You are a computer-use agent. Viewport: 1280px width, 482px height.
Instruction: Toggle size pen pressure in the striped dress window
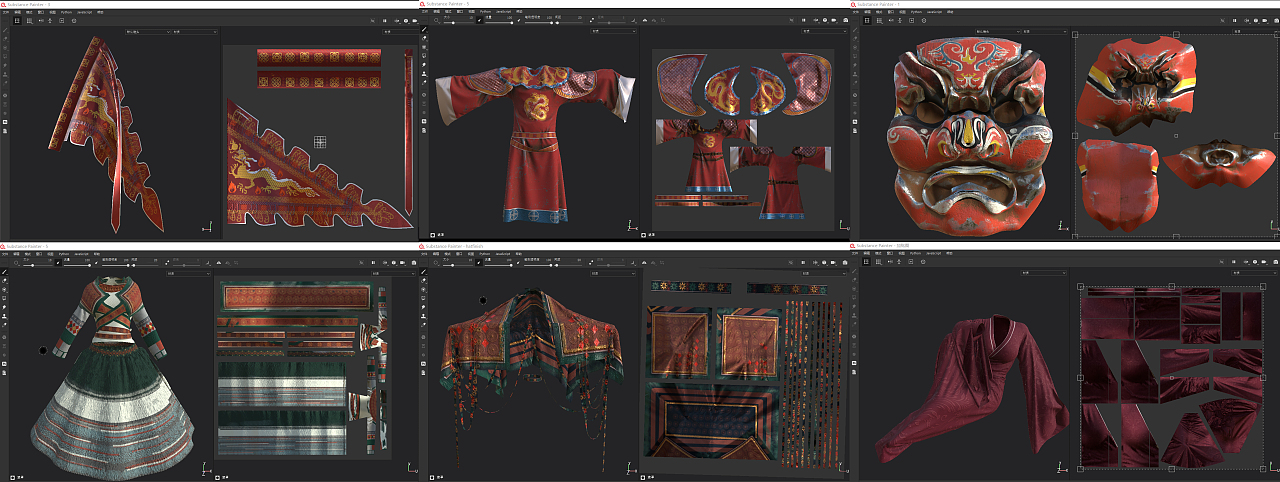[x=58, y=263]
